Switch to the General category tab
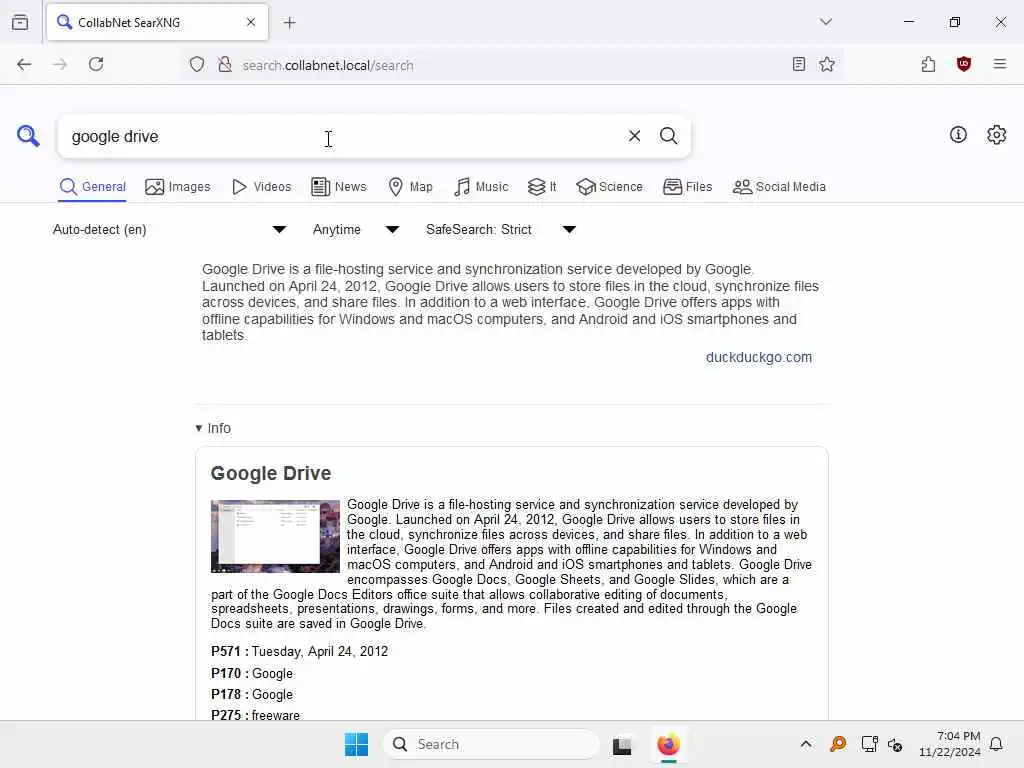 click(x=93, y=187)
